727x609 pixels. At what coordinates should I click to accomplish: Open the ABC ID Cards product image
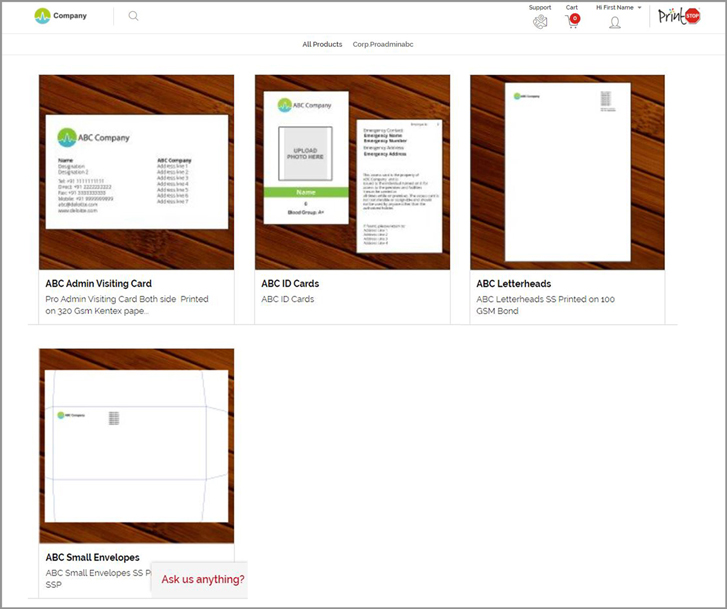pyautogui.click(x=352, y=172)
